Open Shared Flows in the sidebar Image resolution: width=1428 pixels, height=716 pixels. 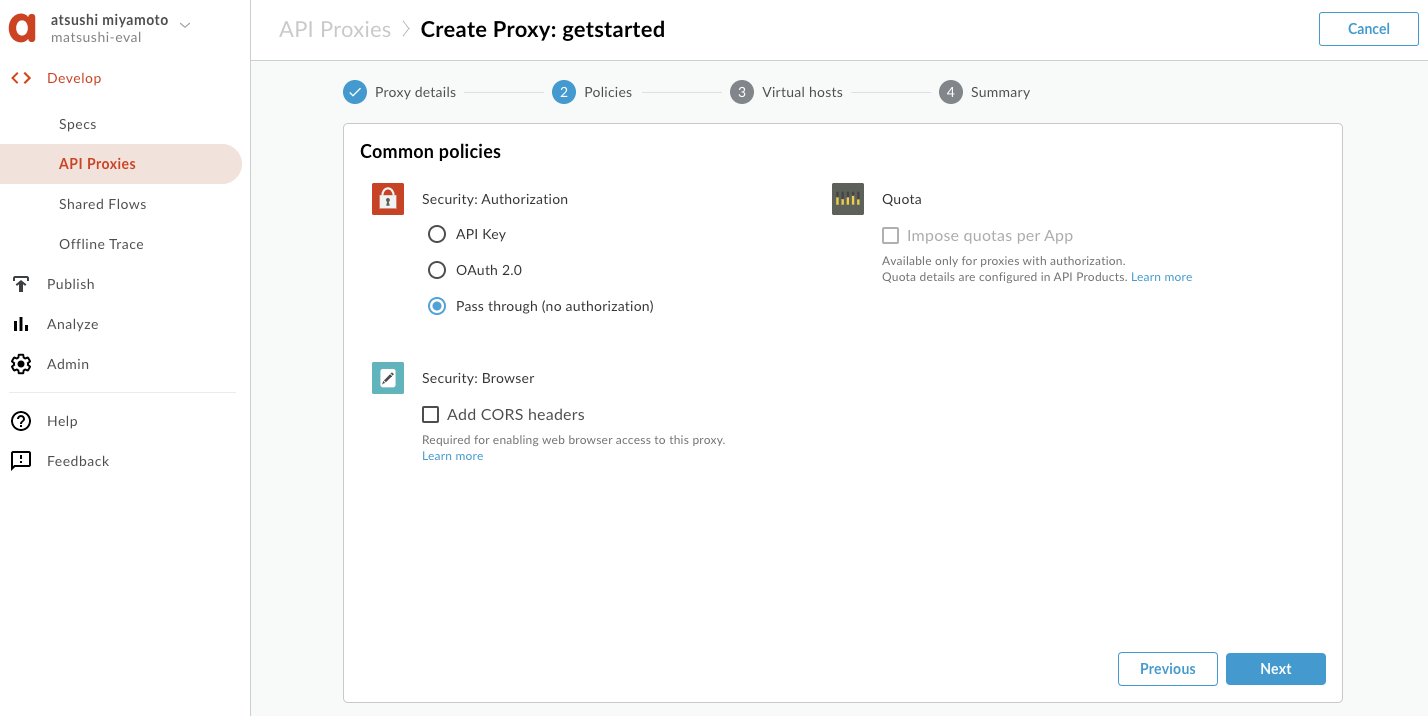103,204
